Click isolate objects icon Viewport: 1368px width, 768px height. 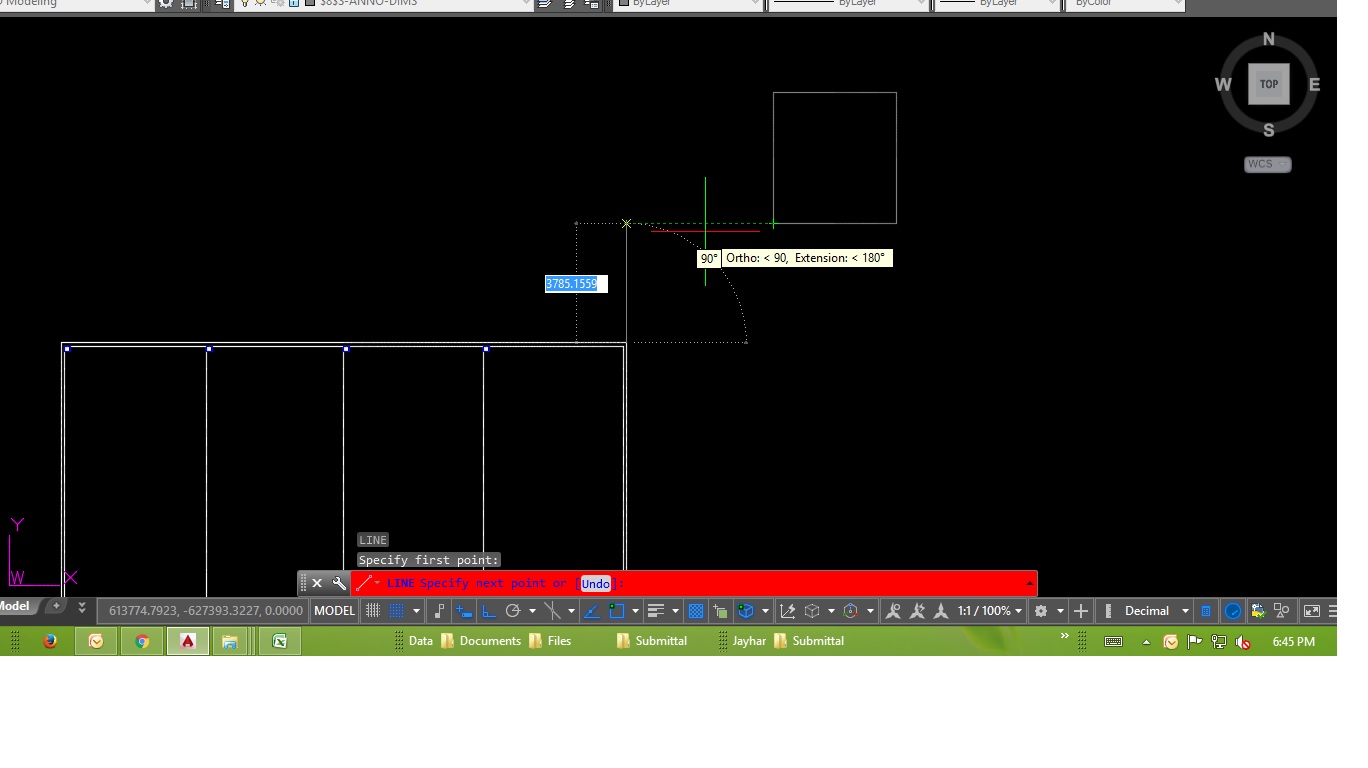[1281, 611]
